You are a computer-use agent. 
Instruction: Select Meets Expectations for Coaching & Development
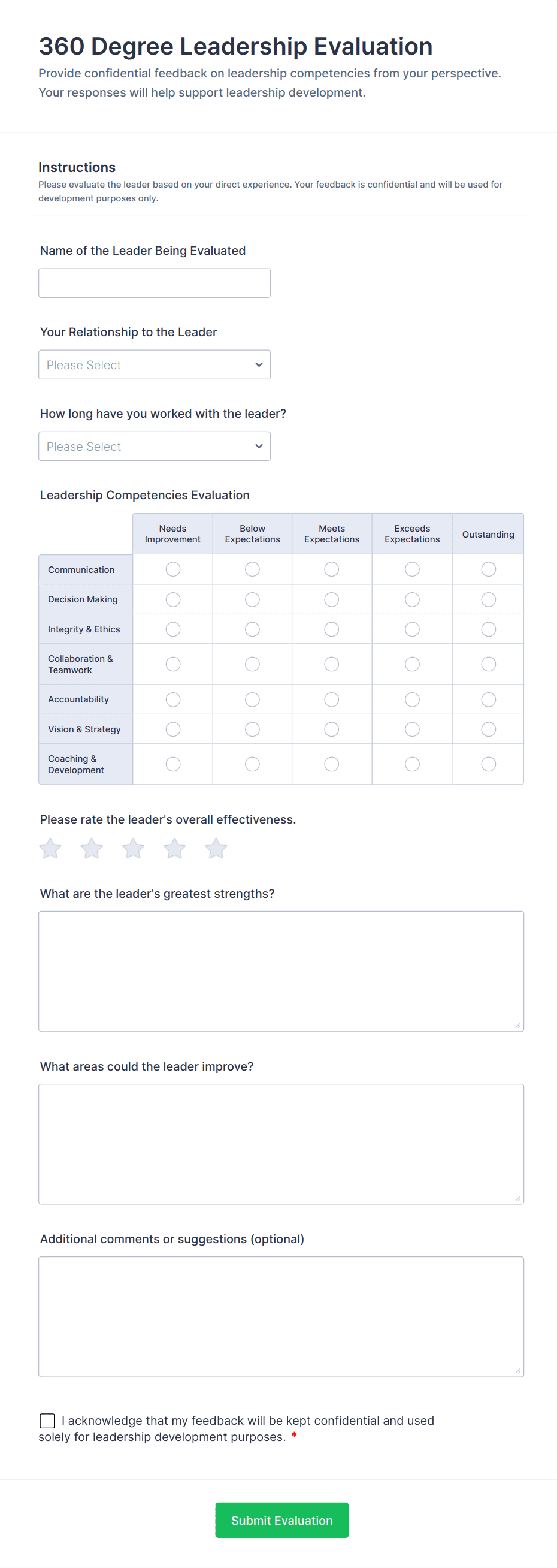331,763
